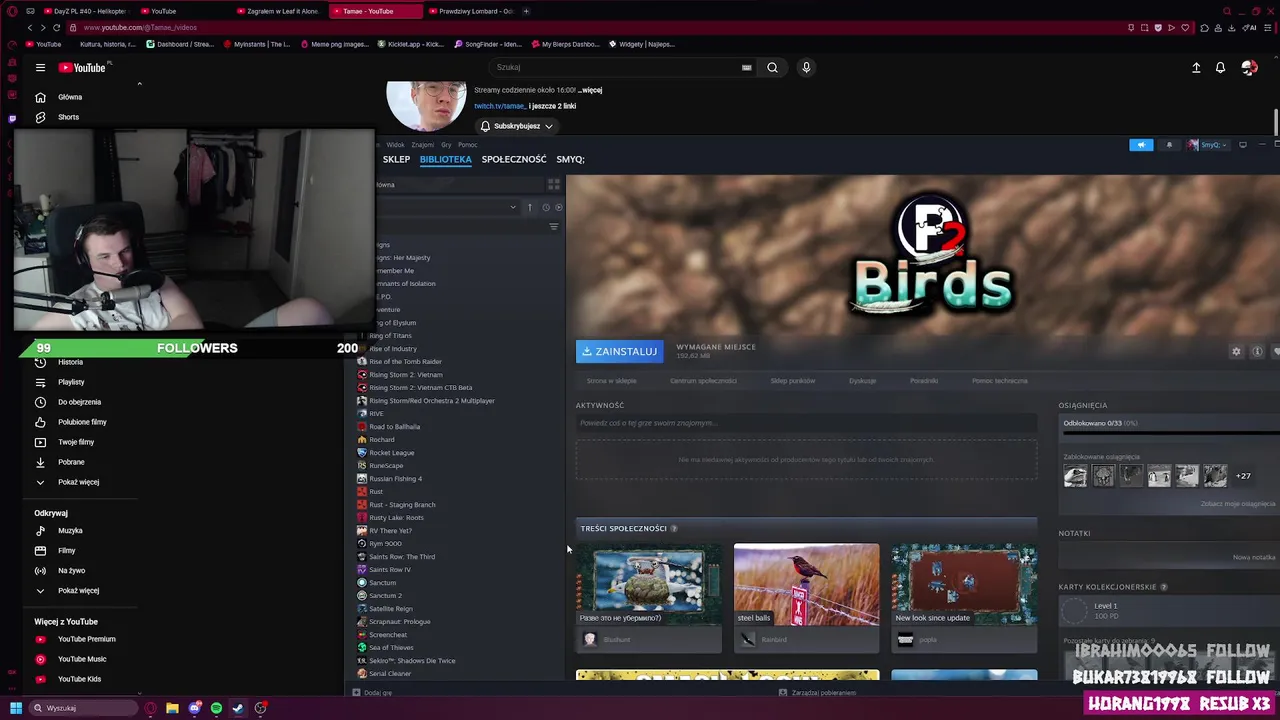Screen dimensions: 1280x720
Task: Open the Subskrybujesz subscription dropdown
Action: pyautogui.click(x=516, y=126)
